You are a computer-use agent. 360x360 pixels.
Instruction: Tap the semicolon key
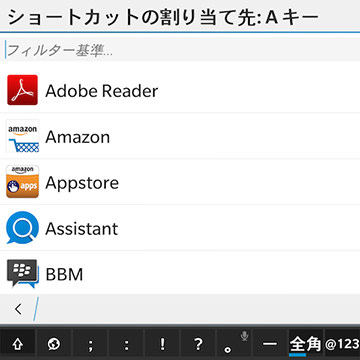(90, 345)
